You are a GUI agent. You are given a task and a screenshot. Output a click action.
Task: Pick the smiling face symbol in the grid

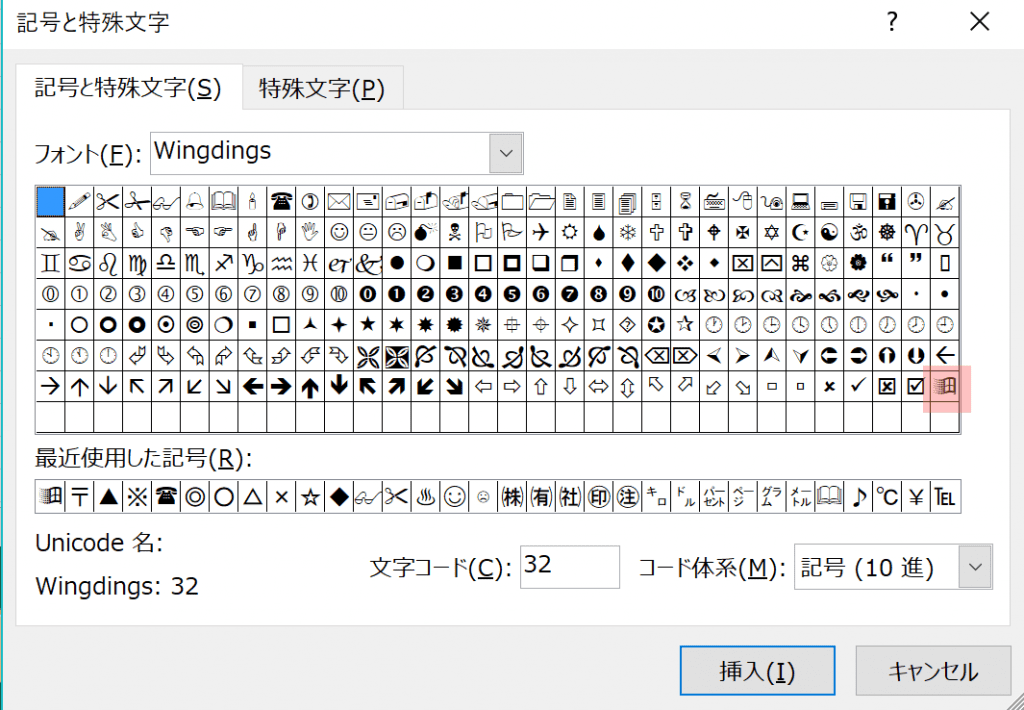pos(339,232)
